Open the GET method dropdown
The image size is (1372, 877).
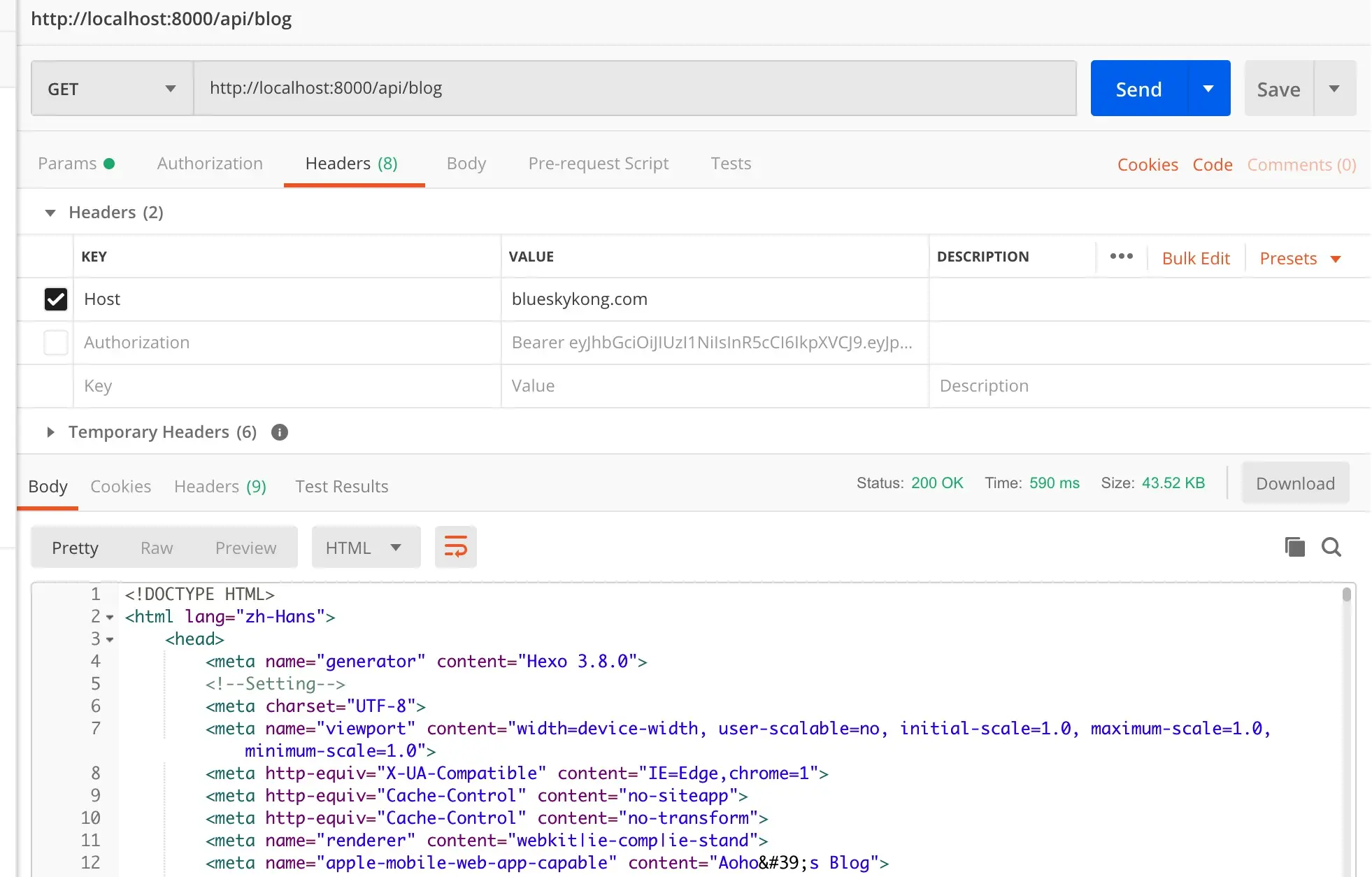[112, 89]
